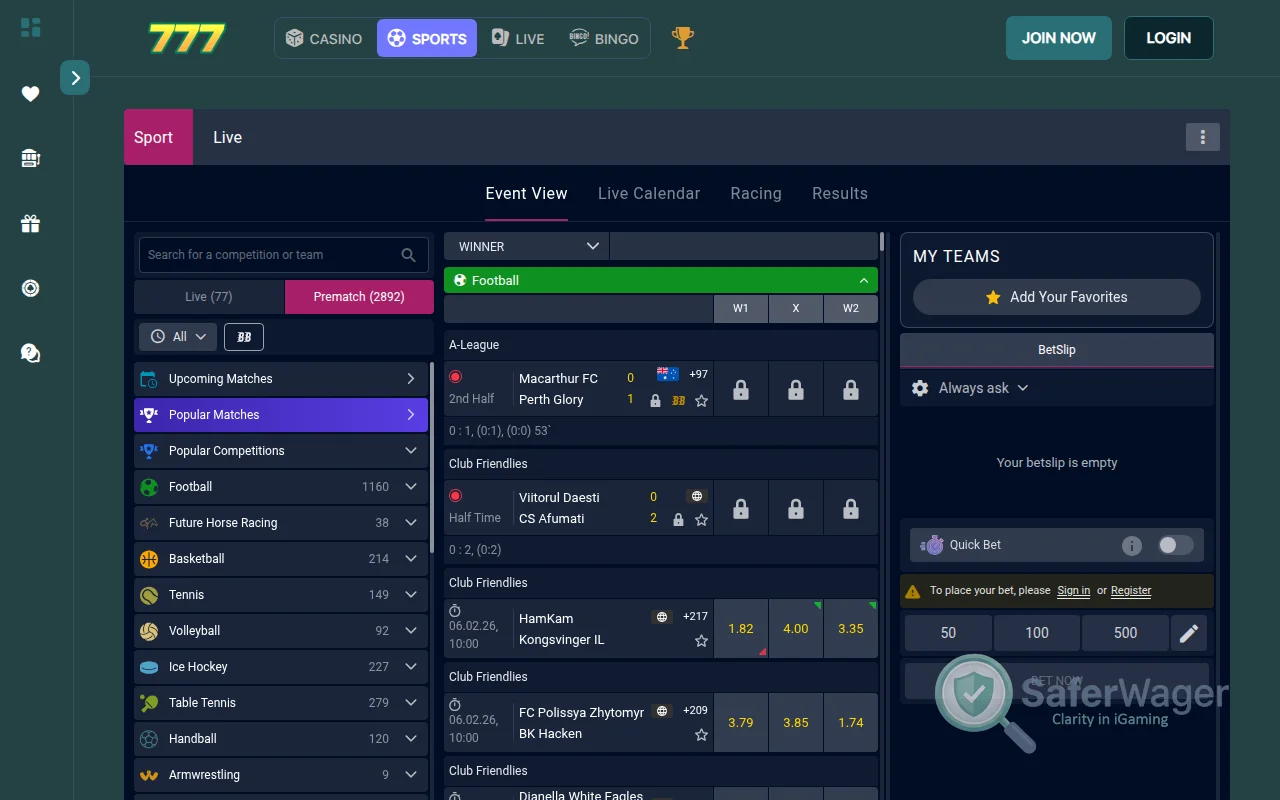Open the three-dot menu on the Sport header
Image resolution: width=1280 pixels, height=800 pixels.
[x=1202, y=137]
